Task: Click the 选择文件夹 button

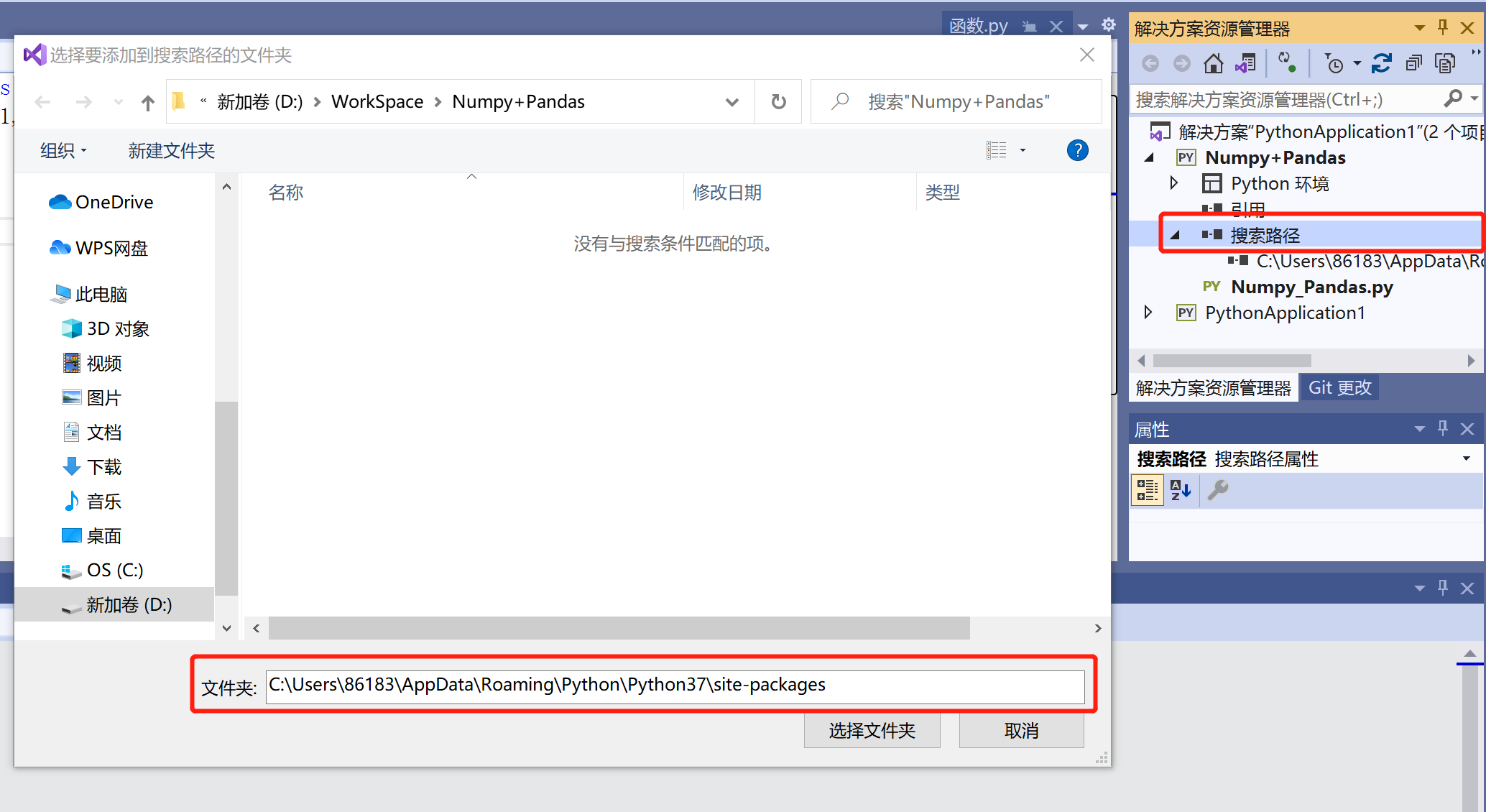Action: (x=872, y=730)
